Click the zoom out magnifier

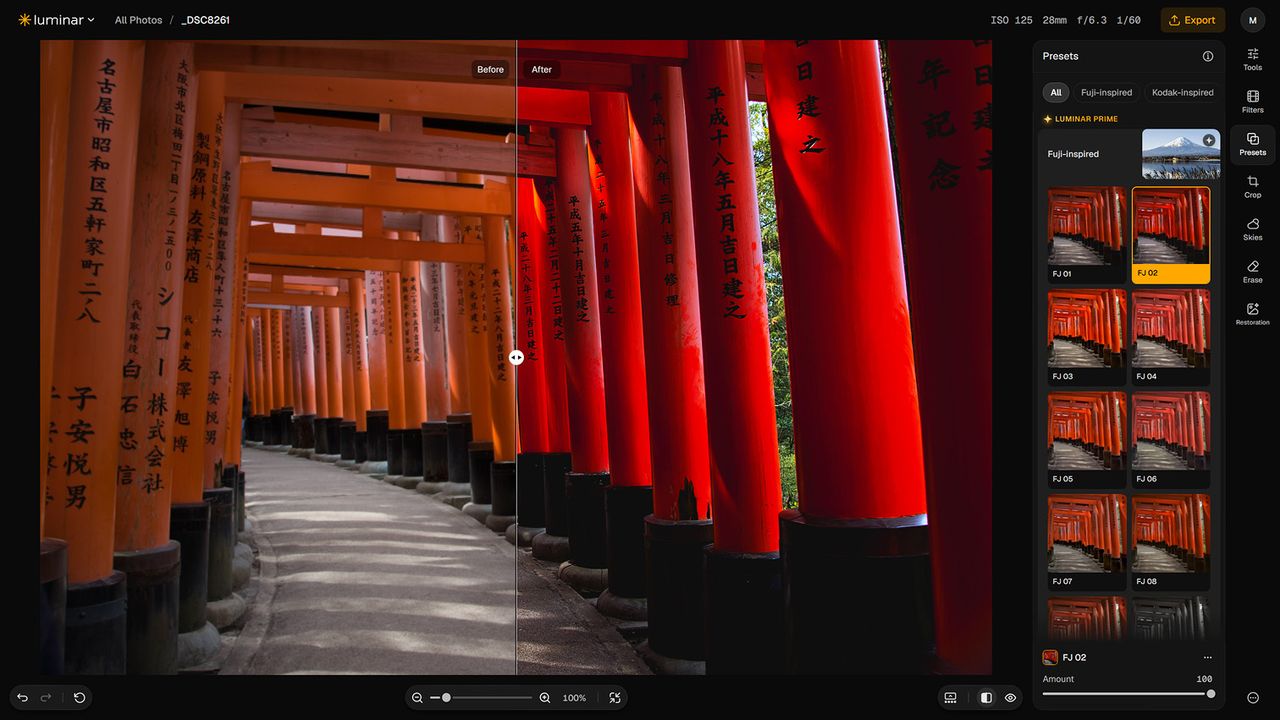pos(417,698)
